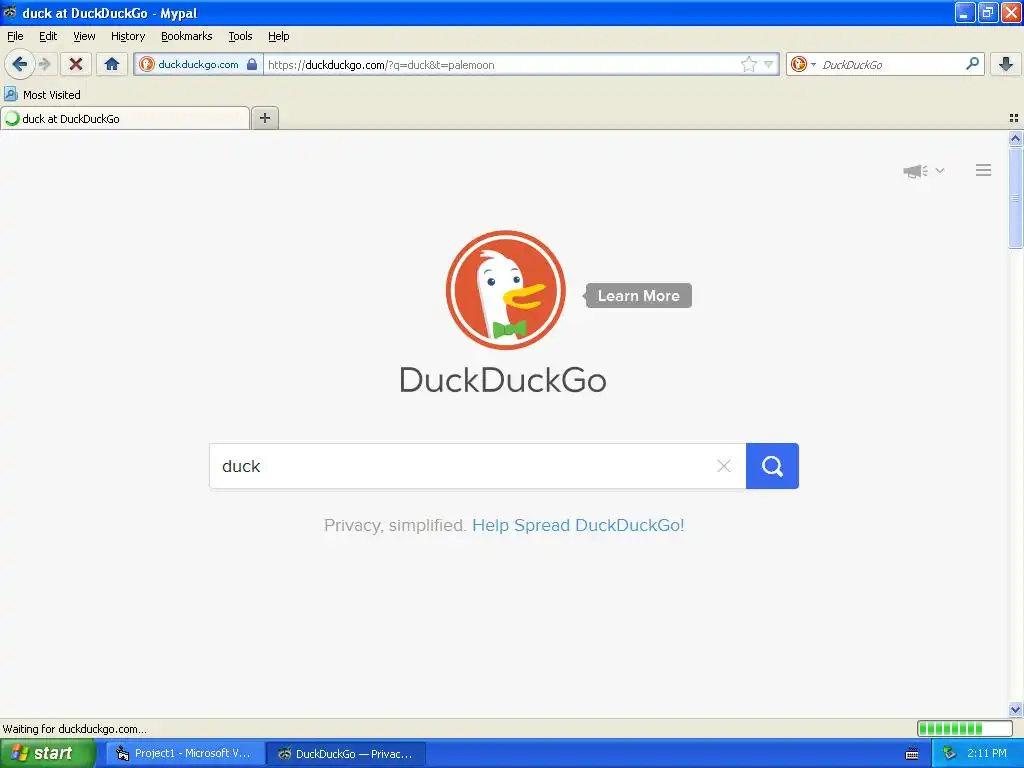This screenshot has height=768, width=1024.
Task: Clear the search box with the X
Action: click(x=724, y=466)
